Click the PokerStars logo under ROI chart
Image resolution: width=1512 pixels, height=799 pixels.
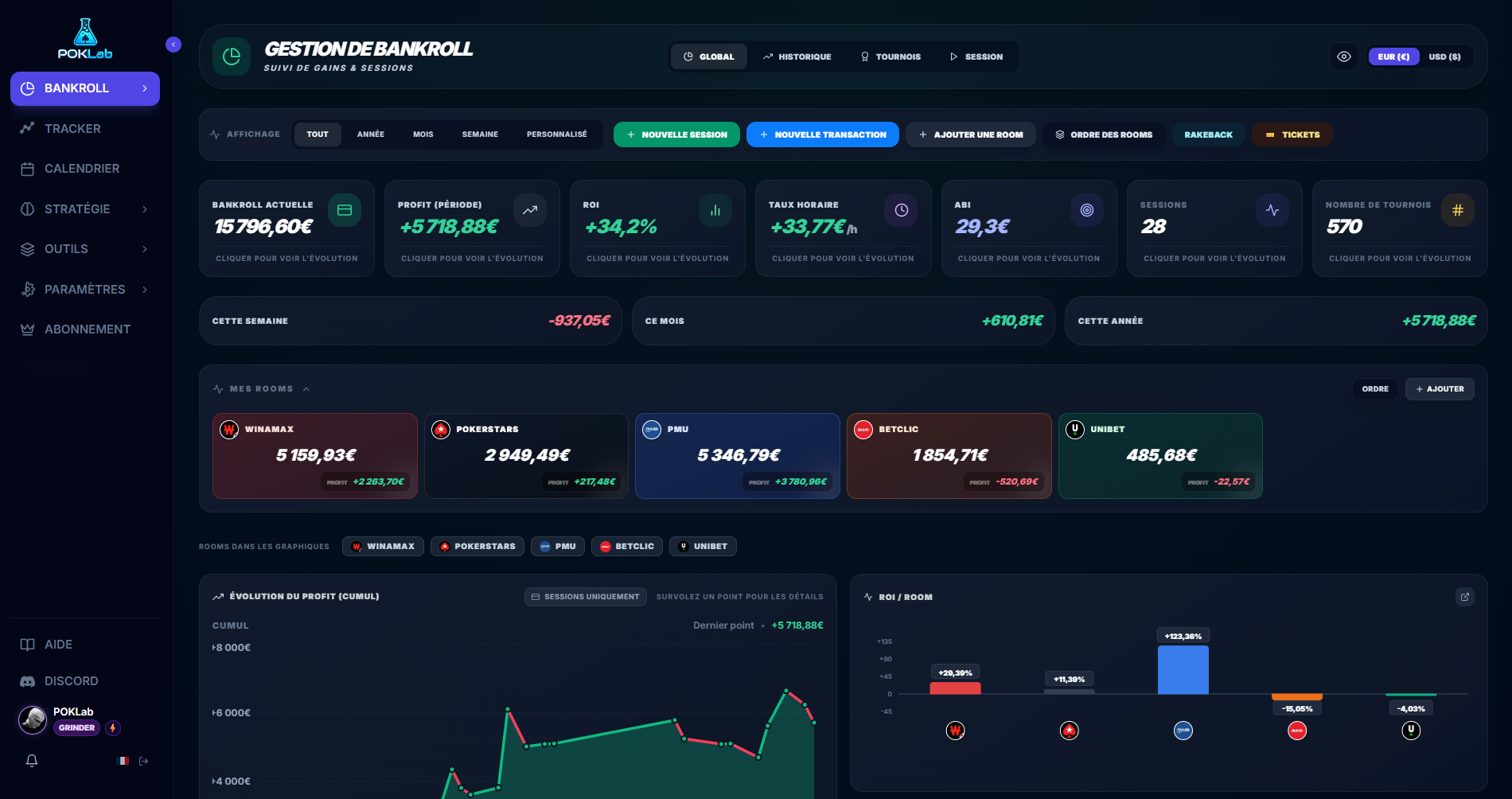[1070, 731]
